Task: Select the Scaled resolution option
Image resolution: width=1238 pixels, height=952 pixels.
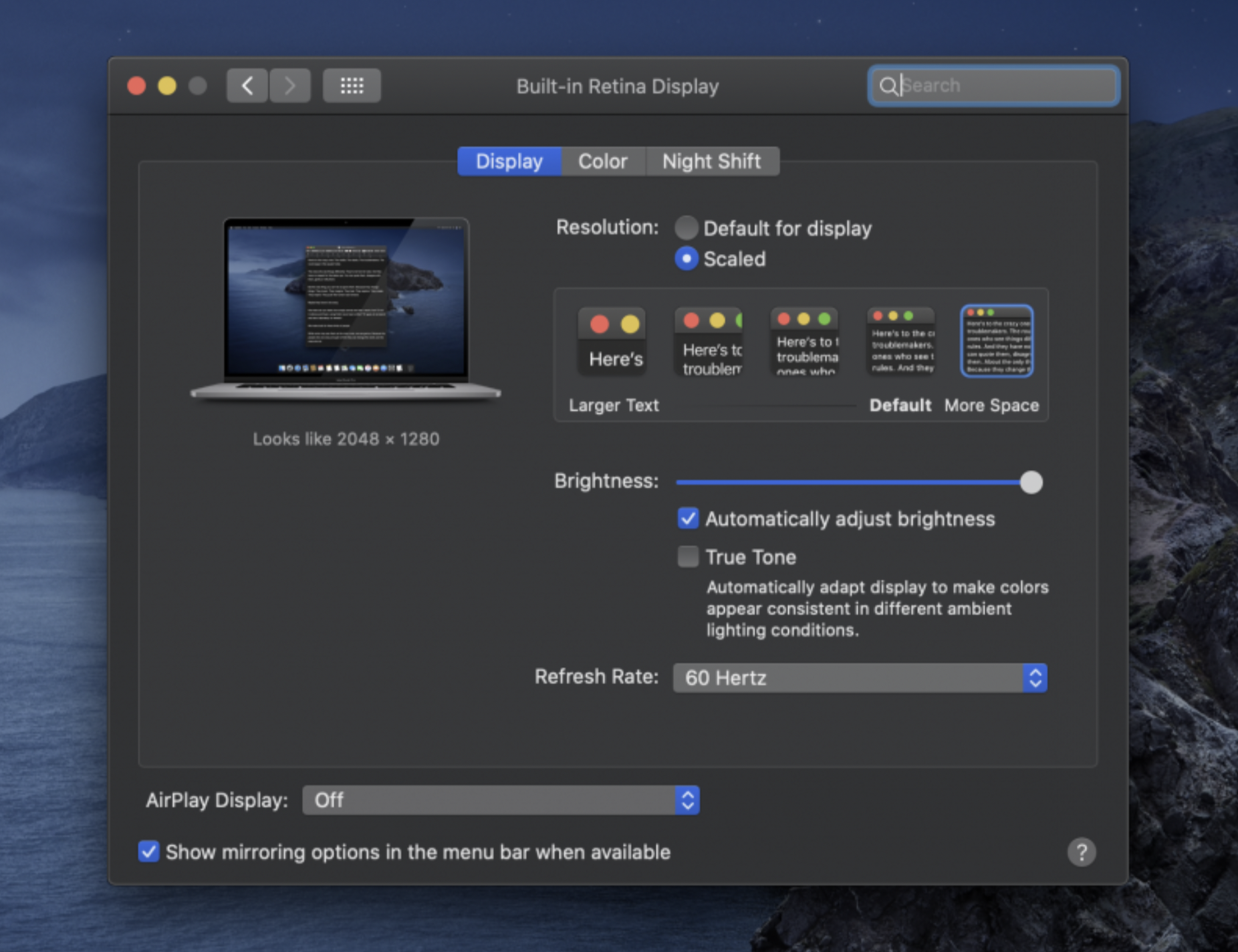Action: (687, 259)
